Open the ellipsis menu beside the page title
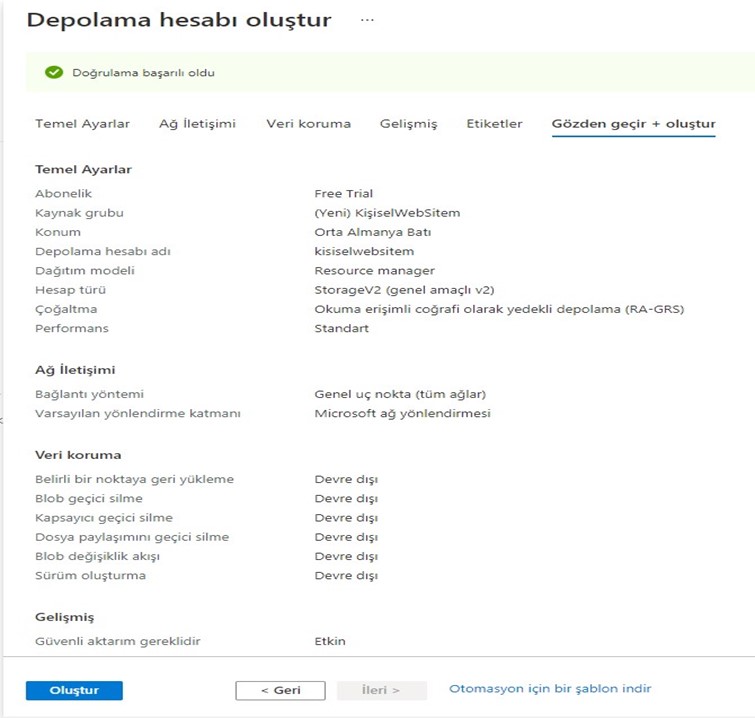The width and height of the screenshot is (755, 718). pyautogui.click(x=367, y=20)
